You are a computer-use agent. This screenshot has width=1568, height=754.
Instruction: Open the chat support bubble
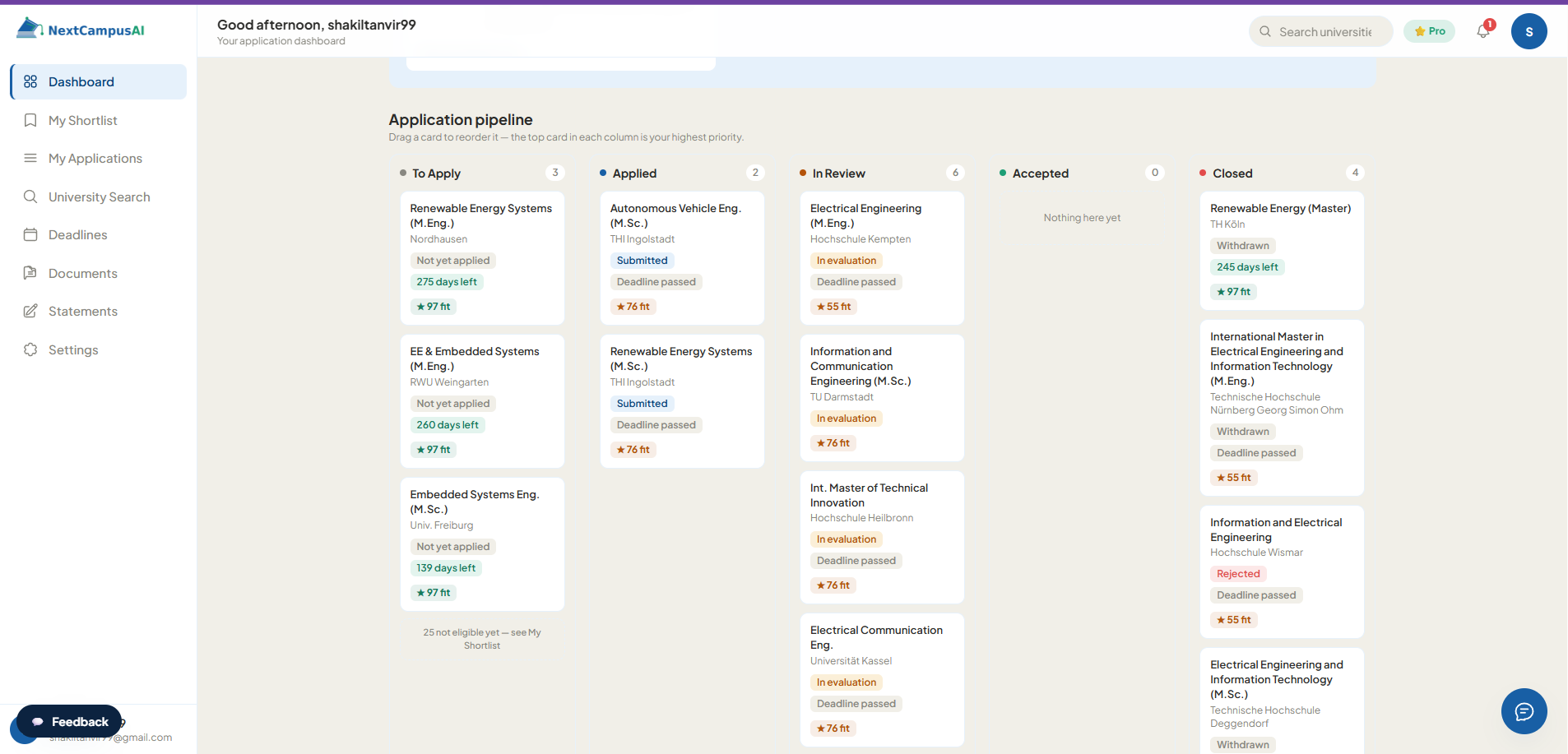coord(1524,711)
